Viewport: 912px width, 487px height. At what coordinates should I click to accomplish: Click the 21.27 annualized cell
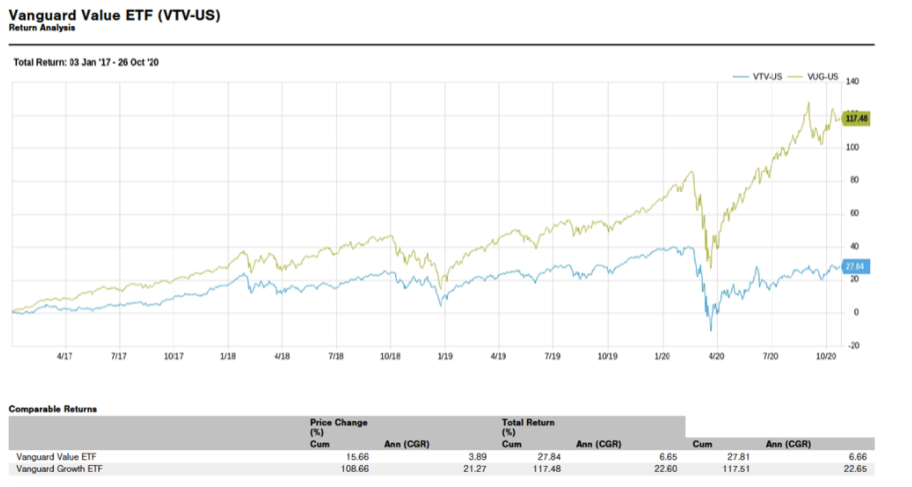475,469
